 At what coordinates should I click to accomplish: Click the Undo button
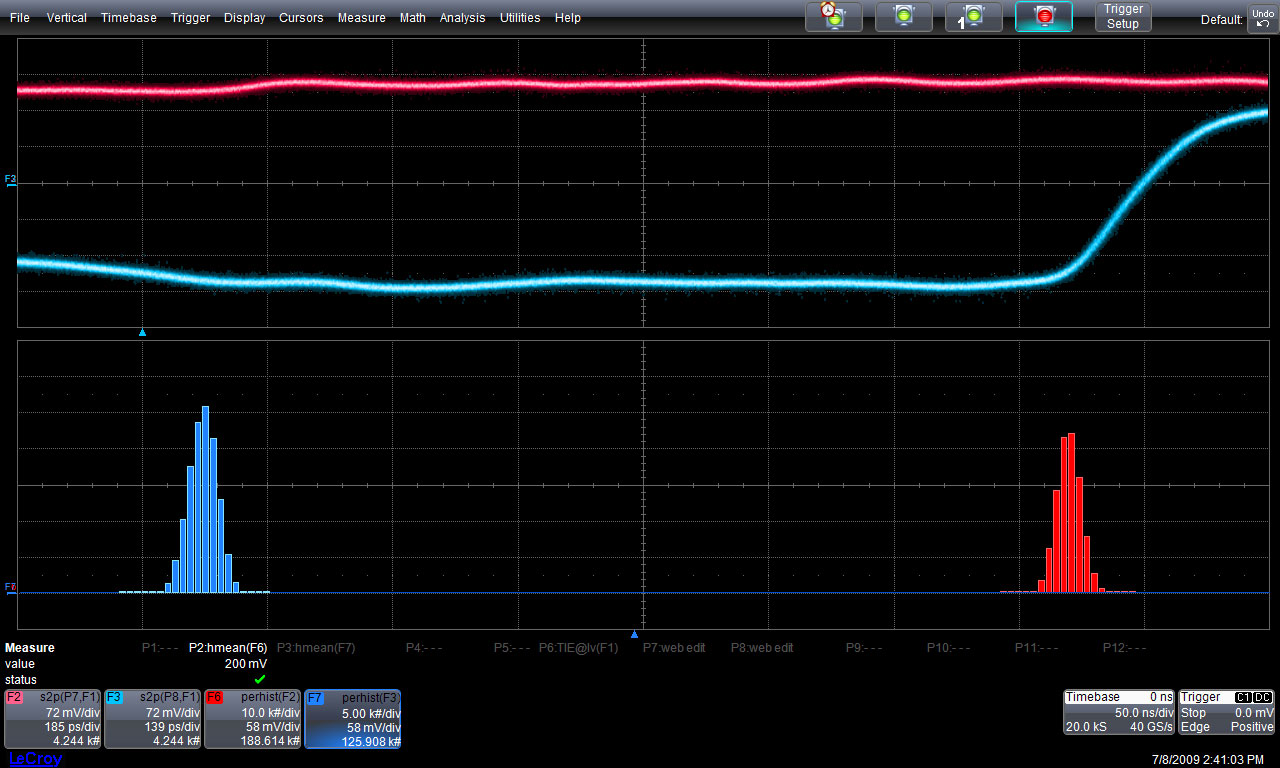1262,18
